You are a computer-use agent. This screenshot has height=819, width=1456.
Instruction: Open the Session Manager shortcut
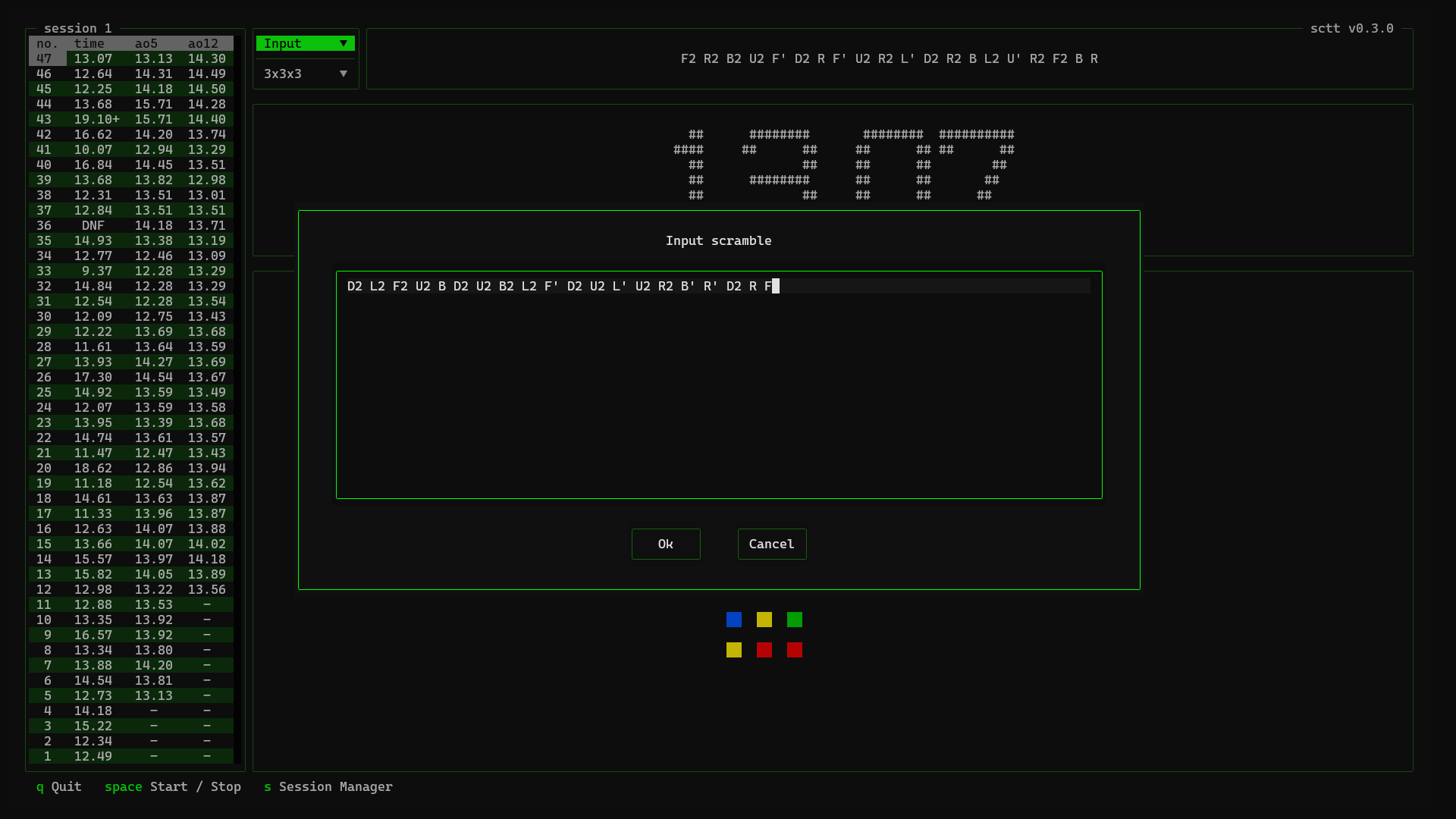[x=328, y=786]
